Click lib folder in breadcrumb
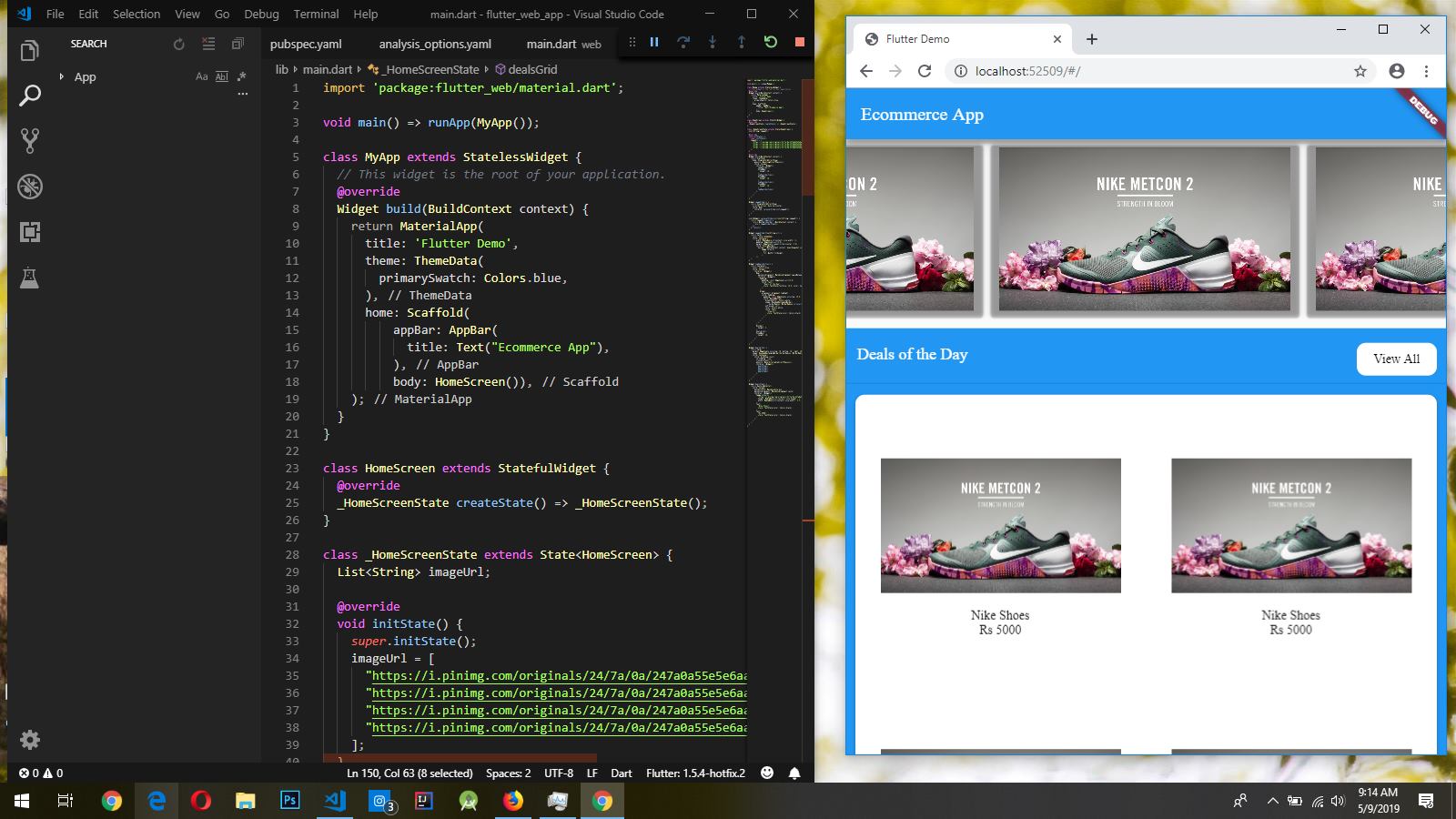Screen dimensions: 1456x819 [x=282, y=69]
